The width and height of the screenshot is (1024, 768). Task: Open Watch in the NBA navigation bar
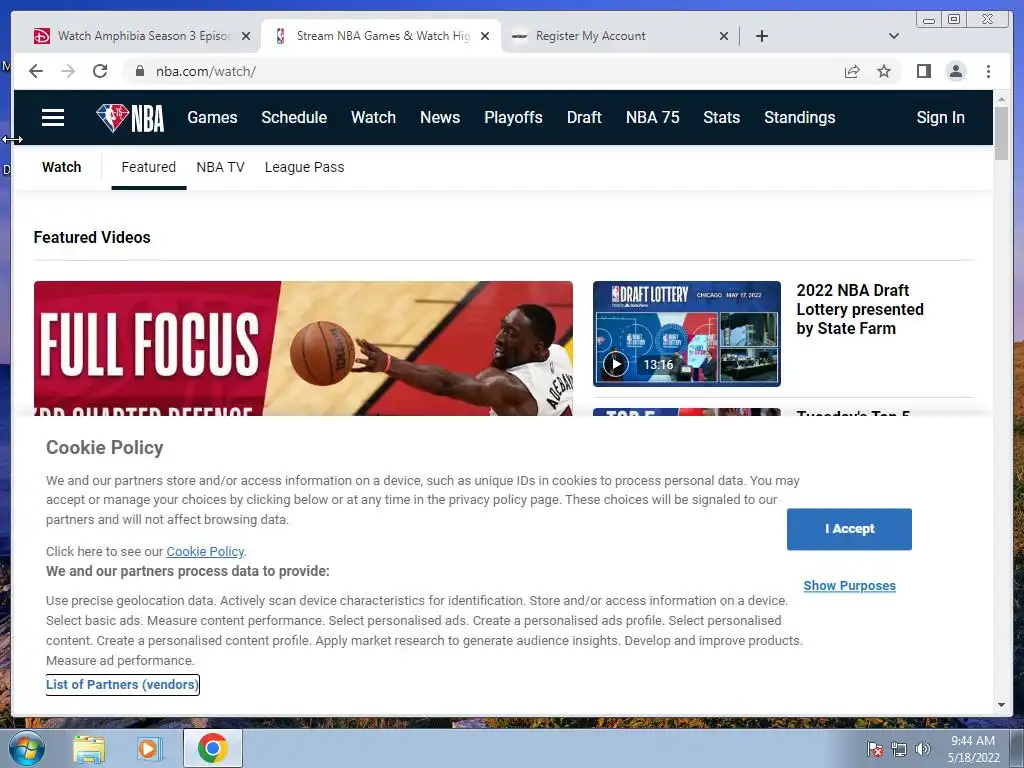(374, 118)
